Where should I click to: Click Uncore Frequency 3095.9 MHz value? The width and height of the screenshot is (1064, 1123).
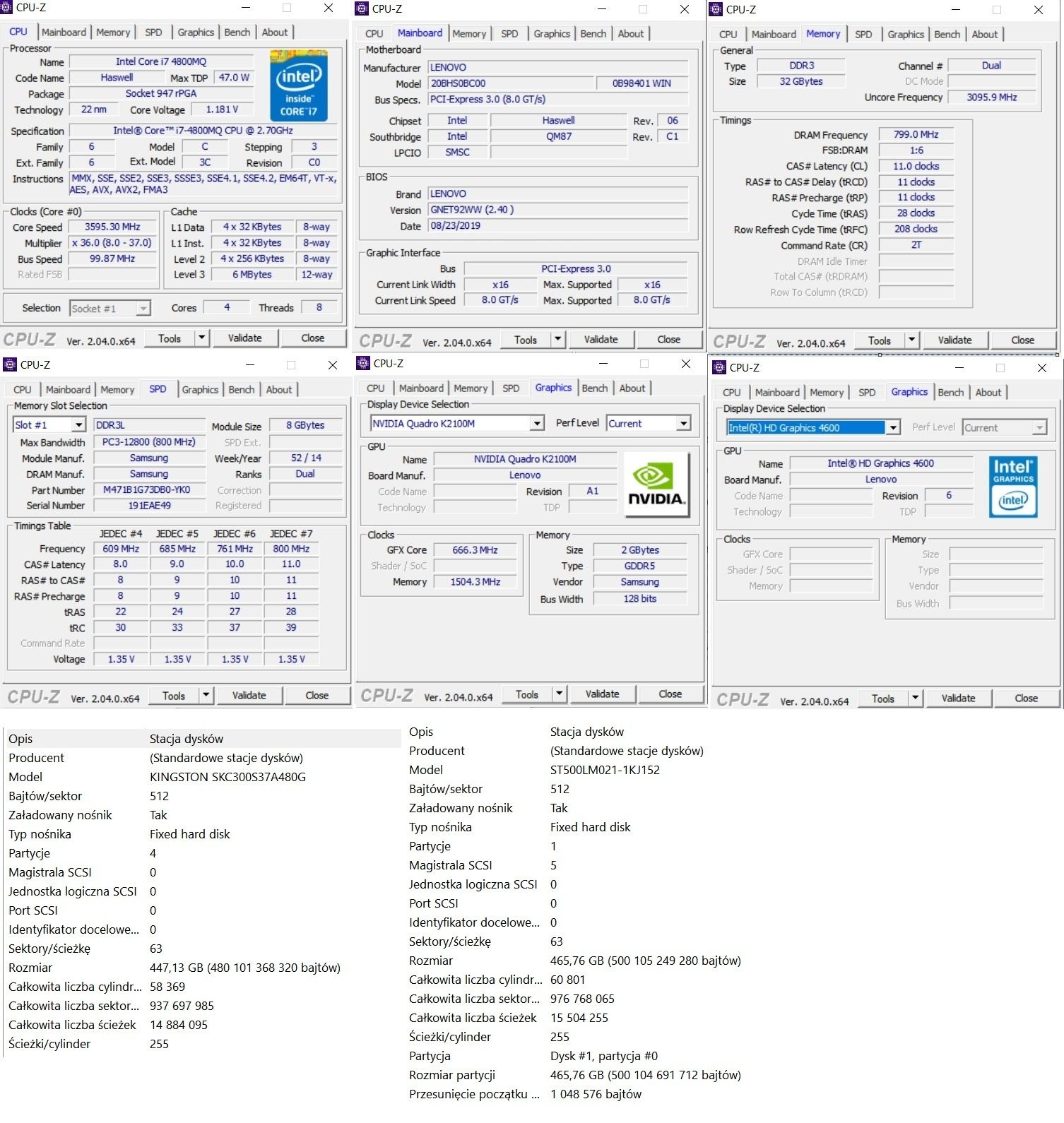992,97
